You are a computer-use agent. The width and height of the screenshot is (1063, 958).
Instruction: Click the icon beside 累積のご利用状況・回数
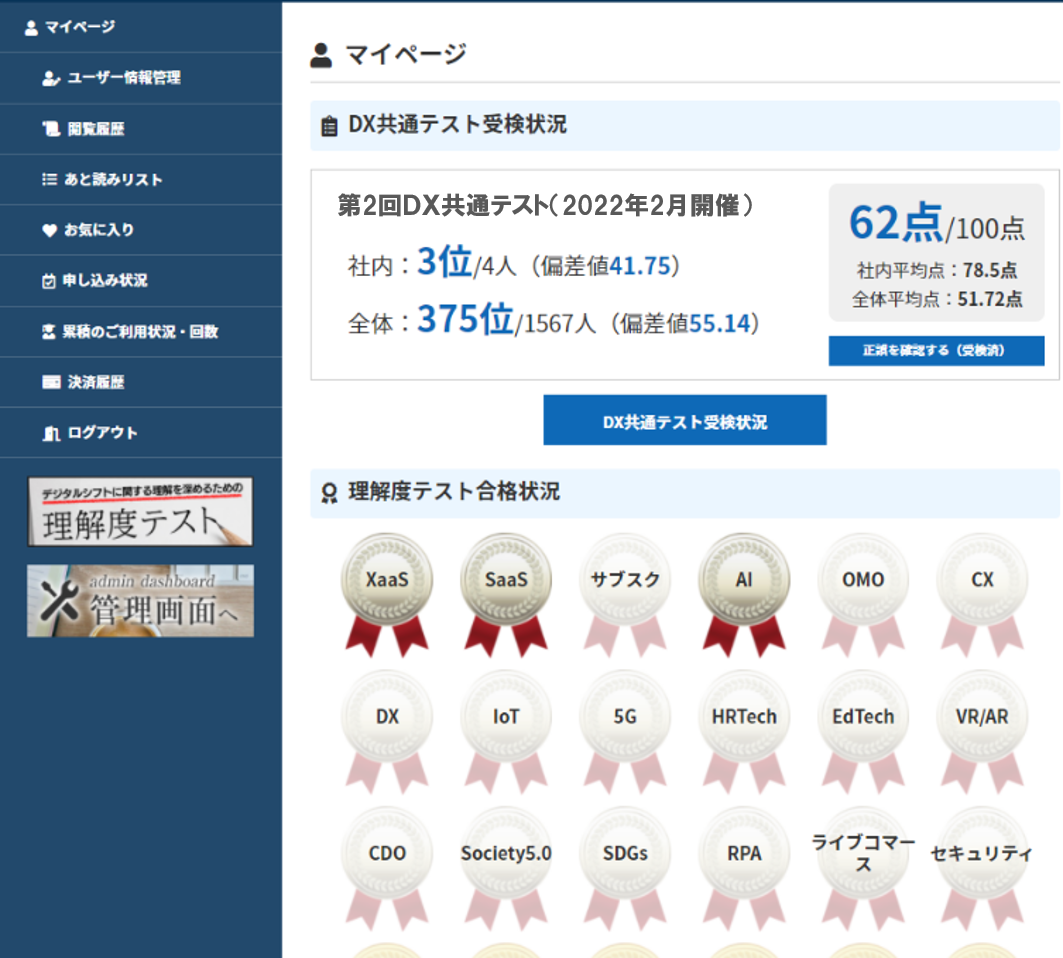coord(49,332)
